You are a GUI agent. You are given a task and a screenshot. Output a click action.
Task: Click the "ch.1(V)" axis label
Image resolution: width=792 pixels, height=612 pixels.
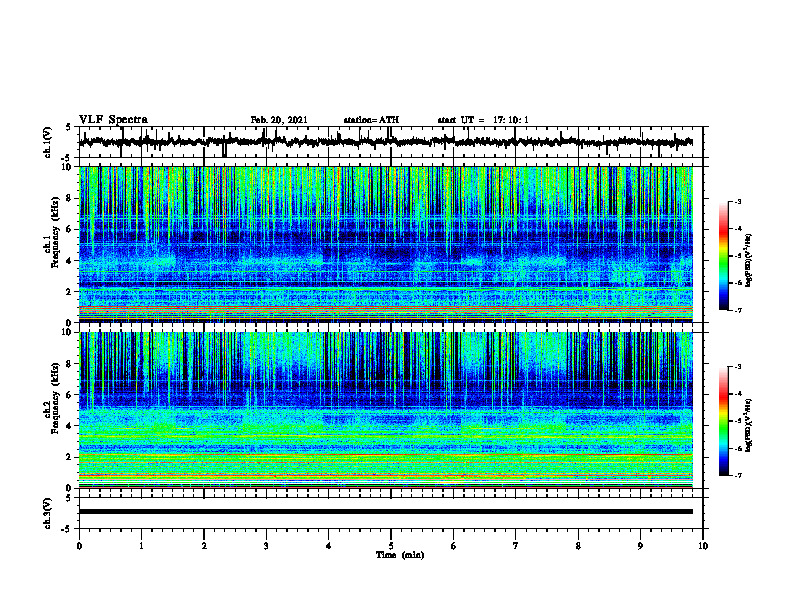click(x=48, y=142)
